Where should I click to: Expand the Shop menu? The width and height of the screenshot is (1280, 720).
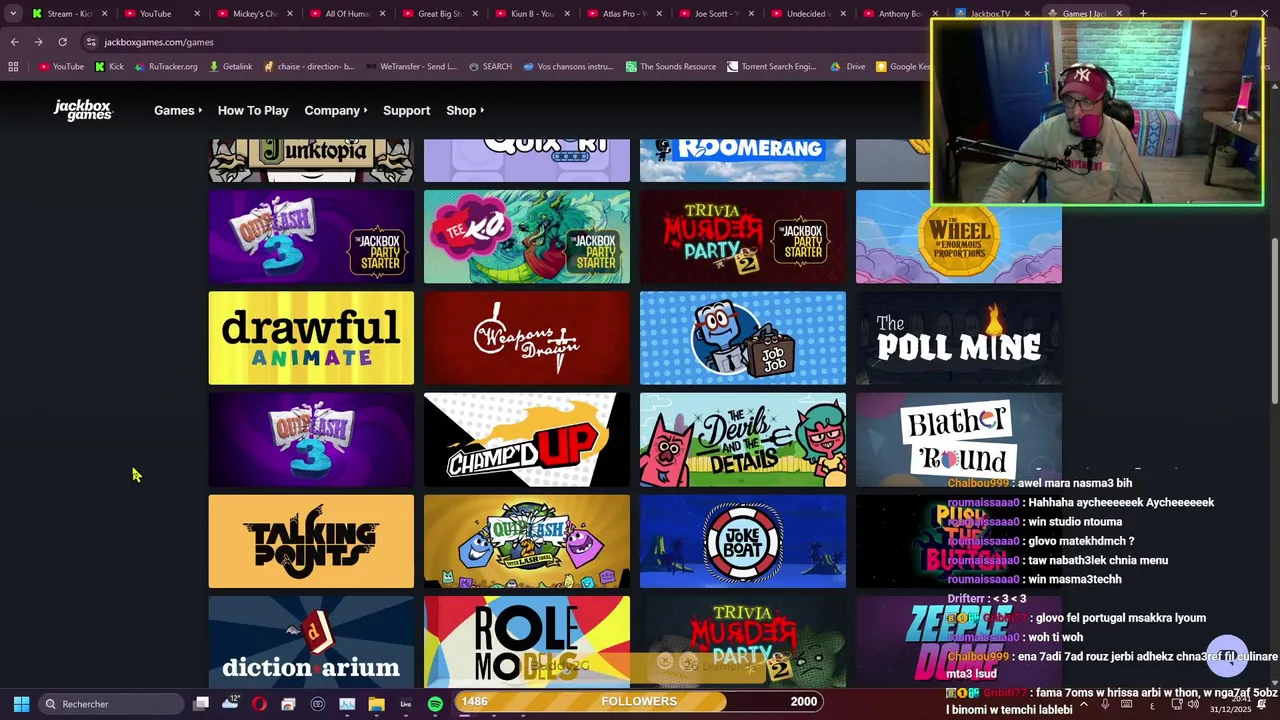click(x=465, y=110)
